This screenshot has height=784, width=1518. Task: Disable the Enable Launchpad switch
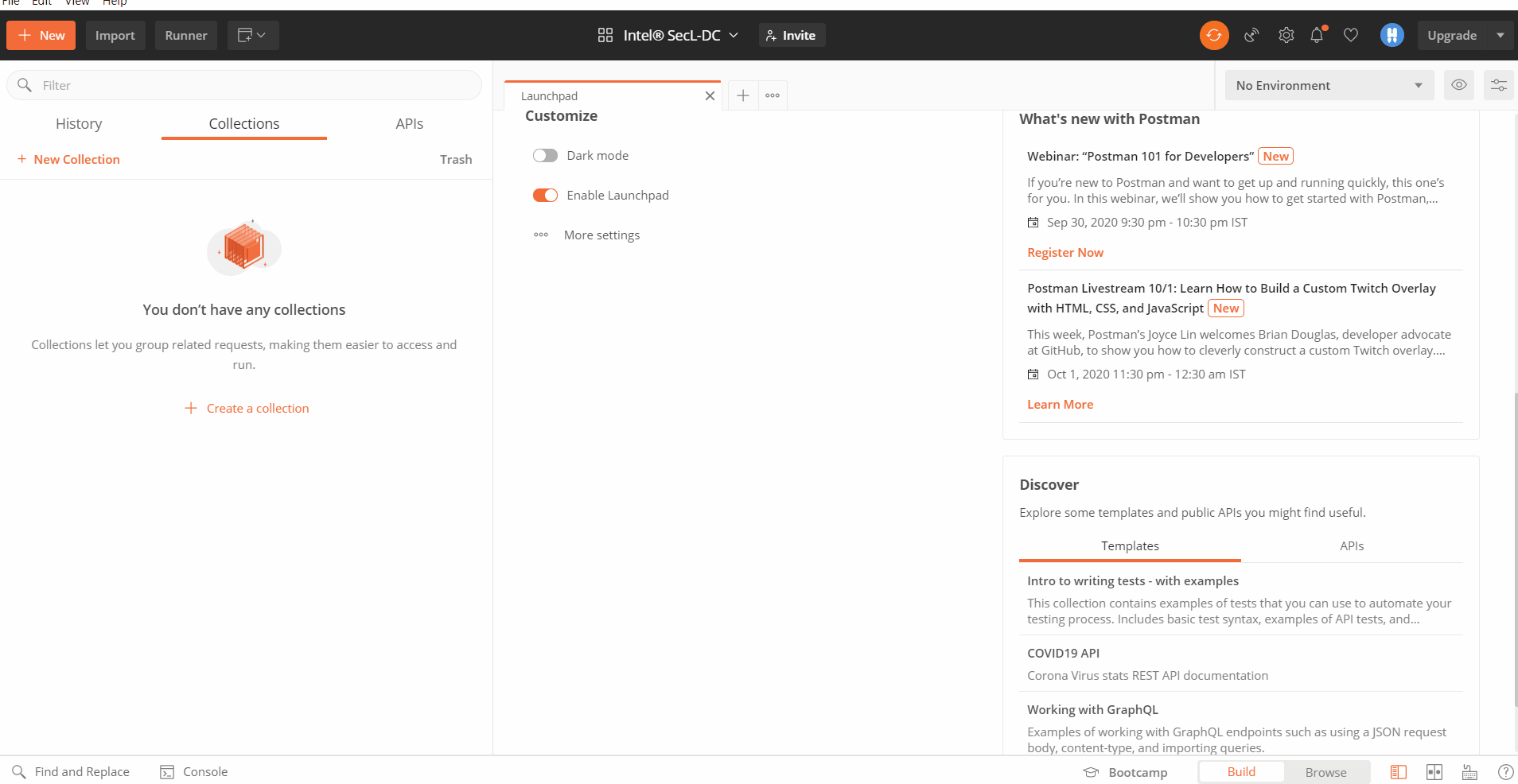coord(545,196)
